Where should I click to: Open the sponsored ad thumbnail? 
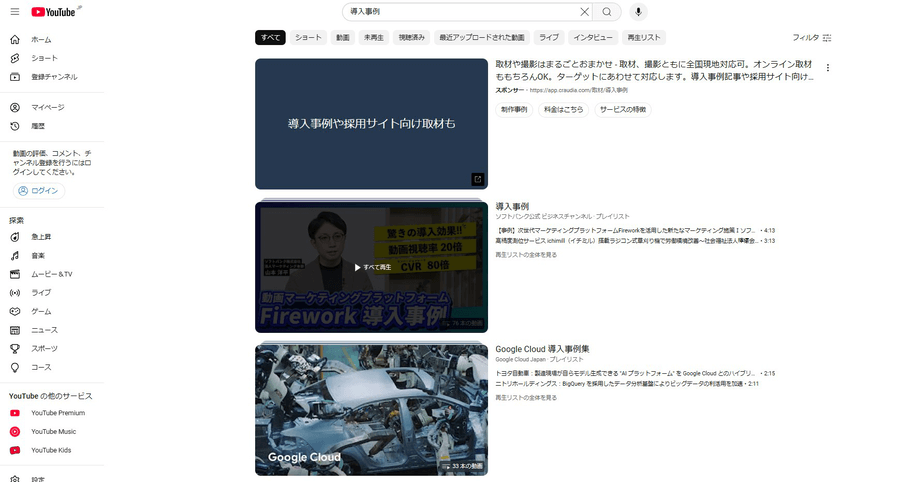click(x=371, y=124)
